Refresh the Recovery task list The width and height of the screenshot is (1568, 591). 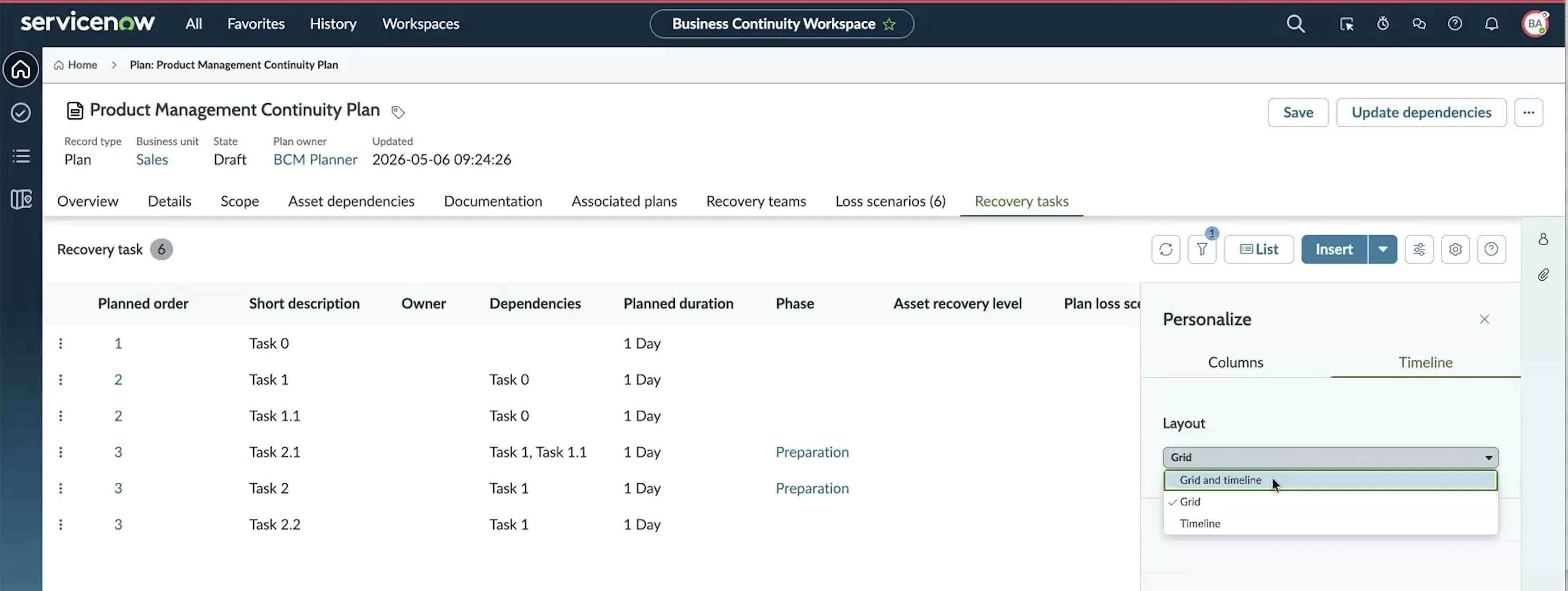coord(1166,249)
